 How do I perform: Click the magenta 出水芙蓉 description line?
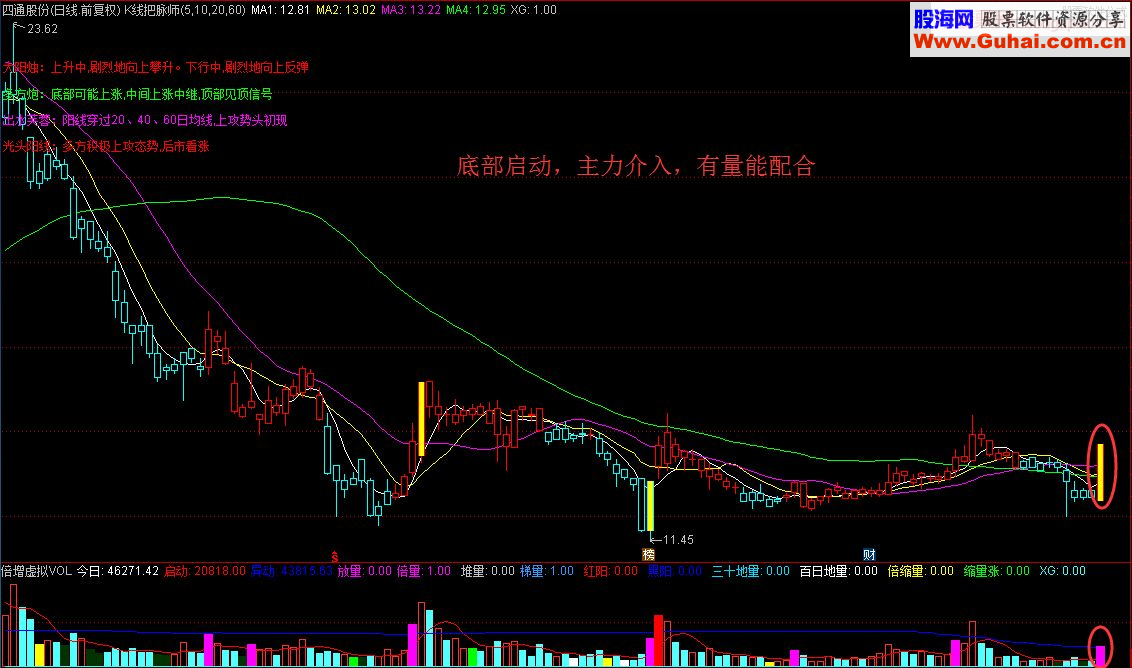(144, 120)
